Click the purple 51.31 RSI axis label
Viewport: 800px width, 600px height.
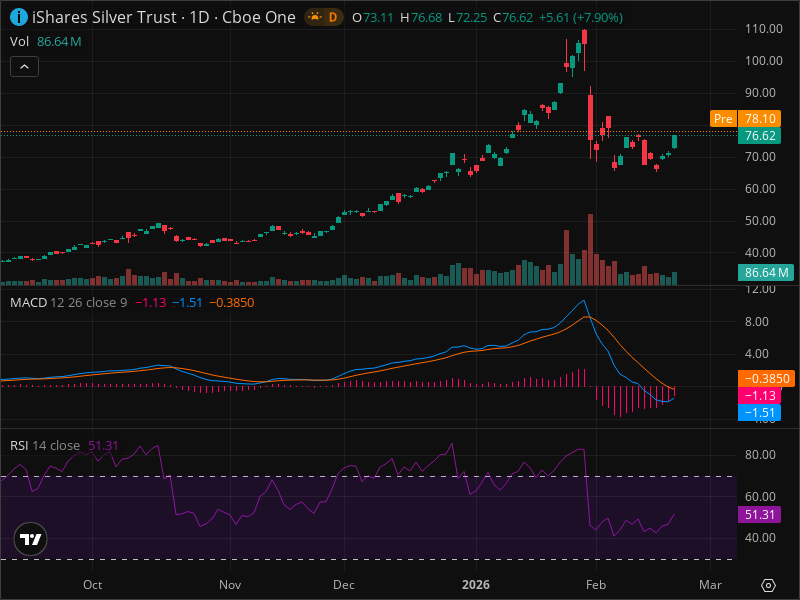[x=759, y=514]
